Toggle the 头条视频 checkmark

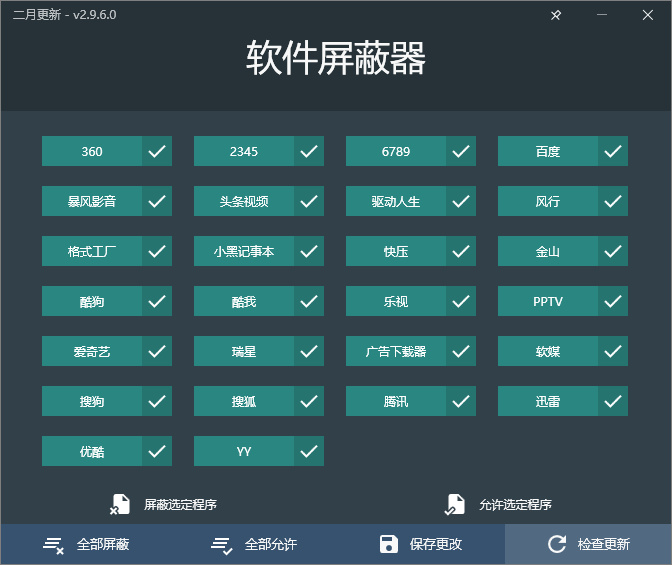click(x=309, y=201)
